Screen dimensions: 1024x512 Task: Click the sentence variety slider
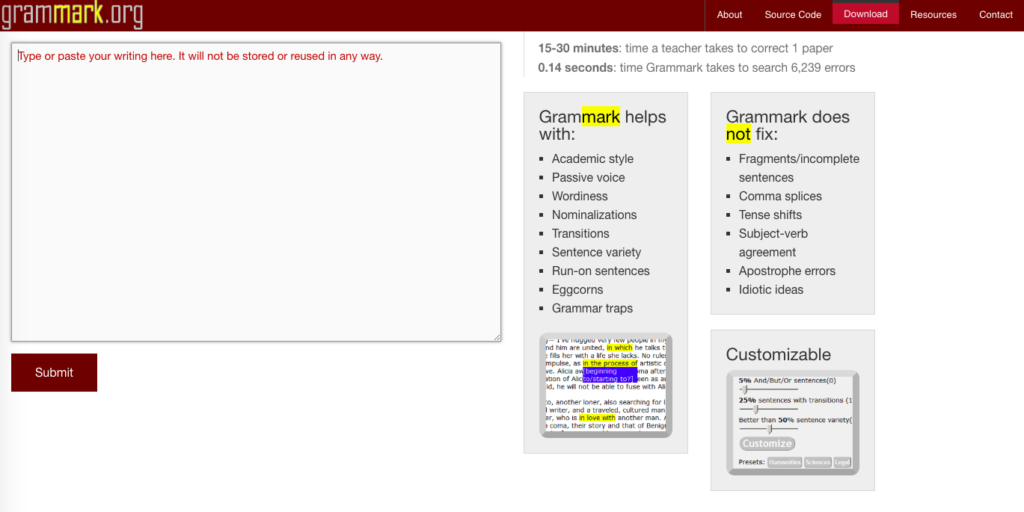click(x=768, y=429)
